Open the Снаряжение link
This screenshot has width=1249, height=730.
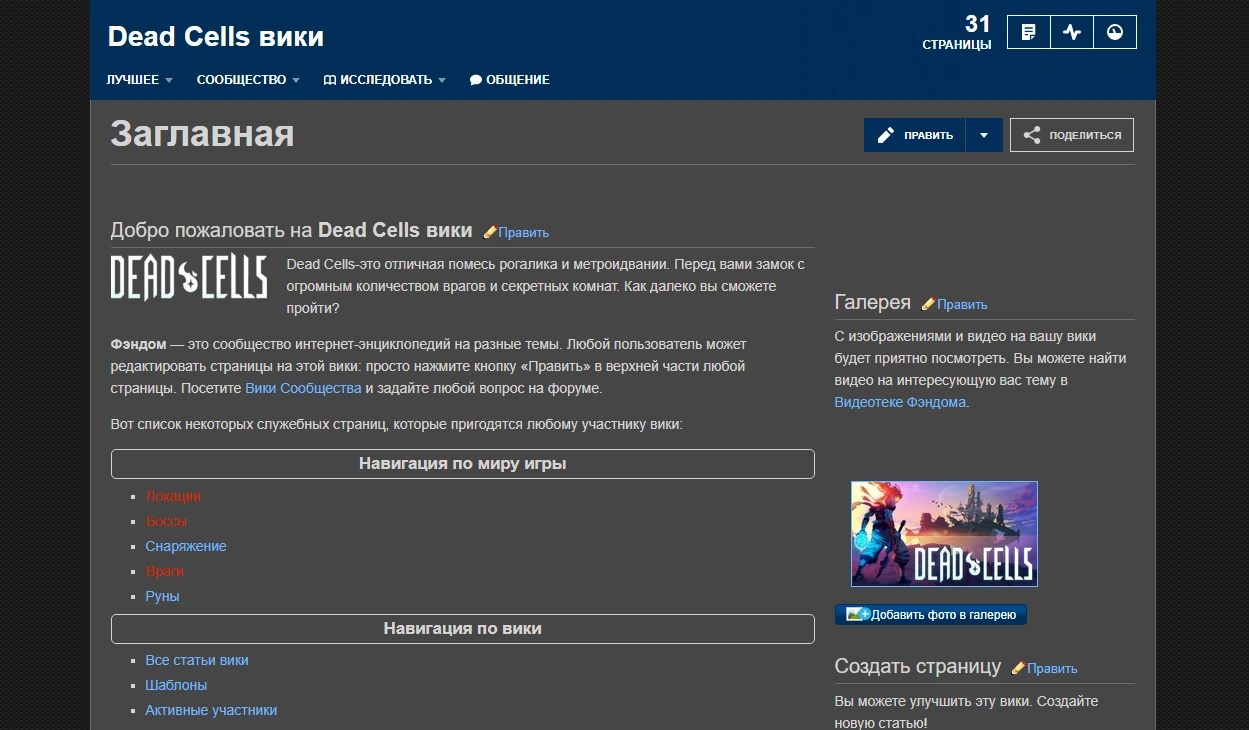[x=186, y=546]
